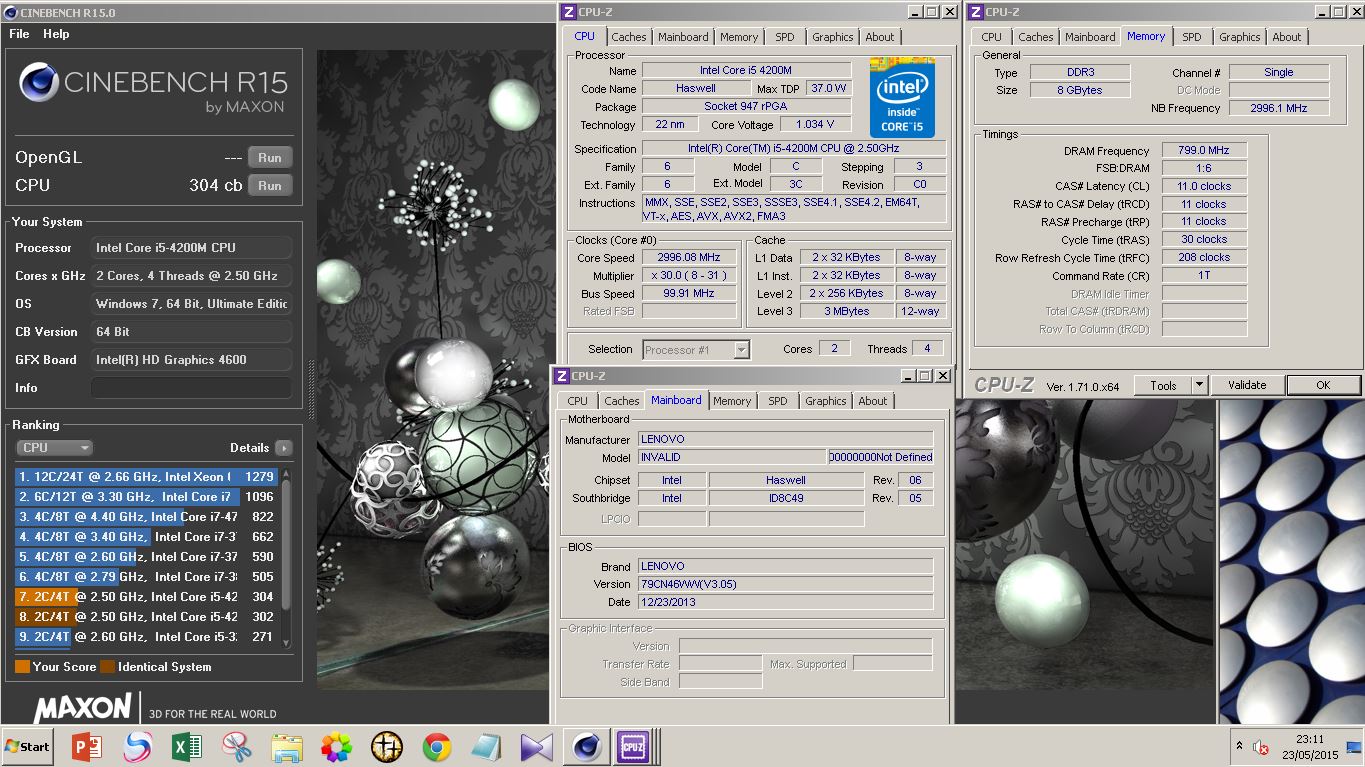Click the tilted pad icon in taskbar

pyautogui.click(x=487, y=747)
